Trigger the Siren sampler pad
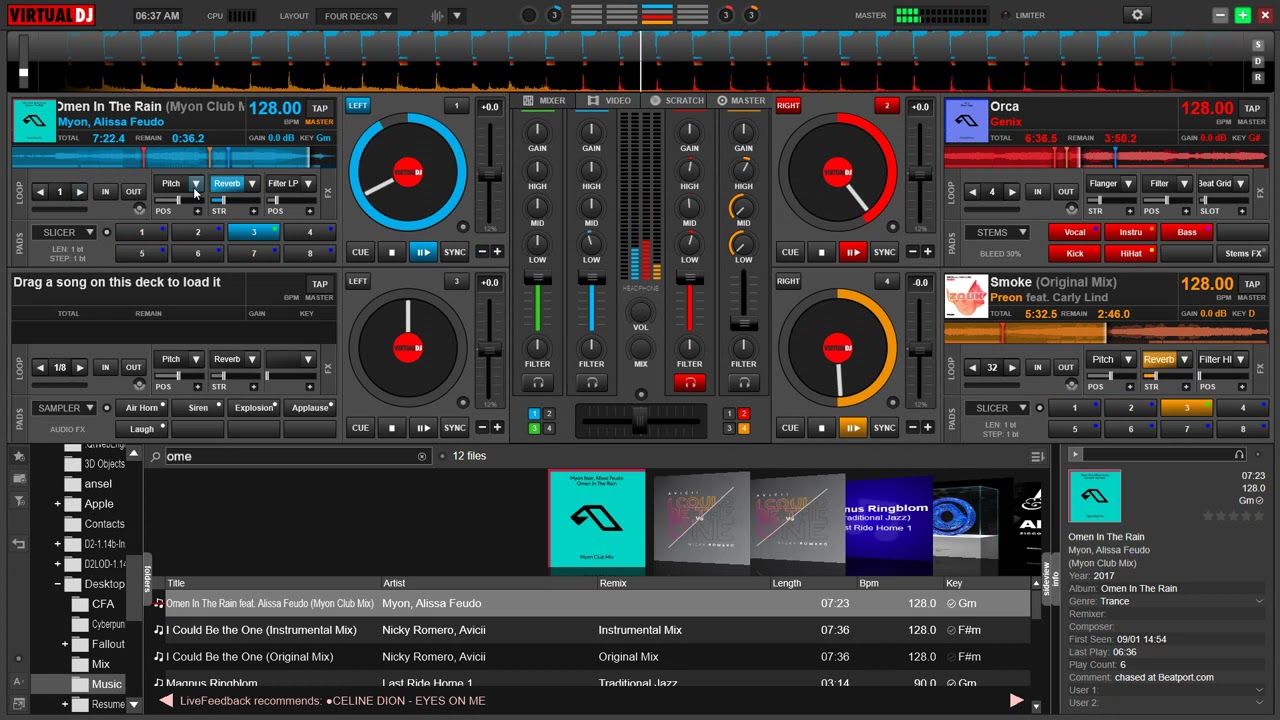The image size is (1280, 720). pyautogui.click(x=198, y=408)
